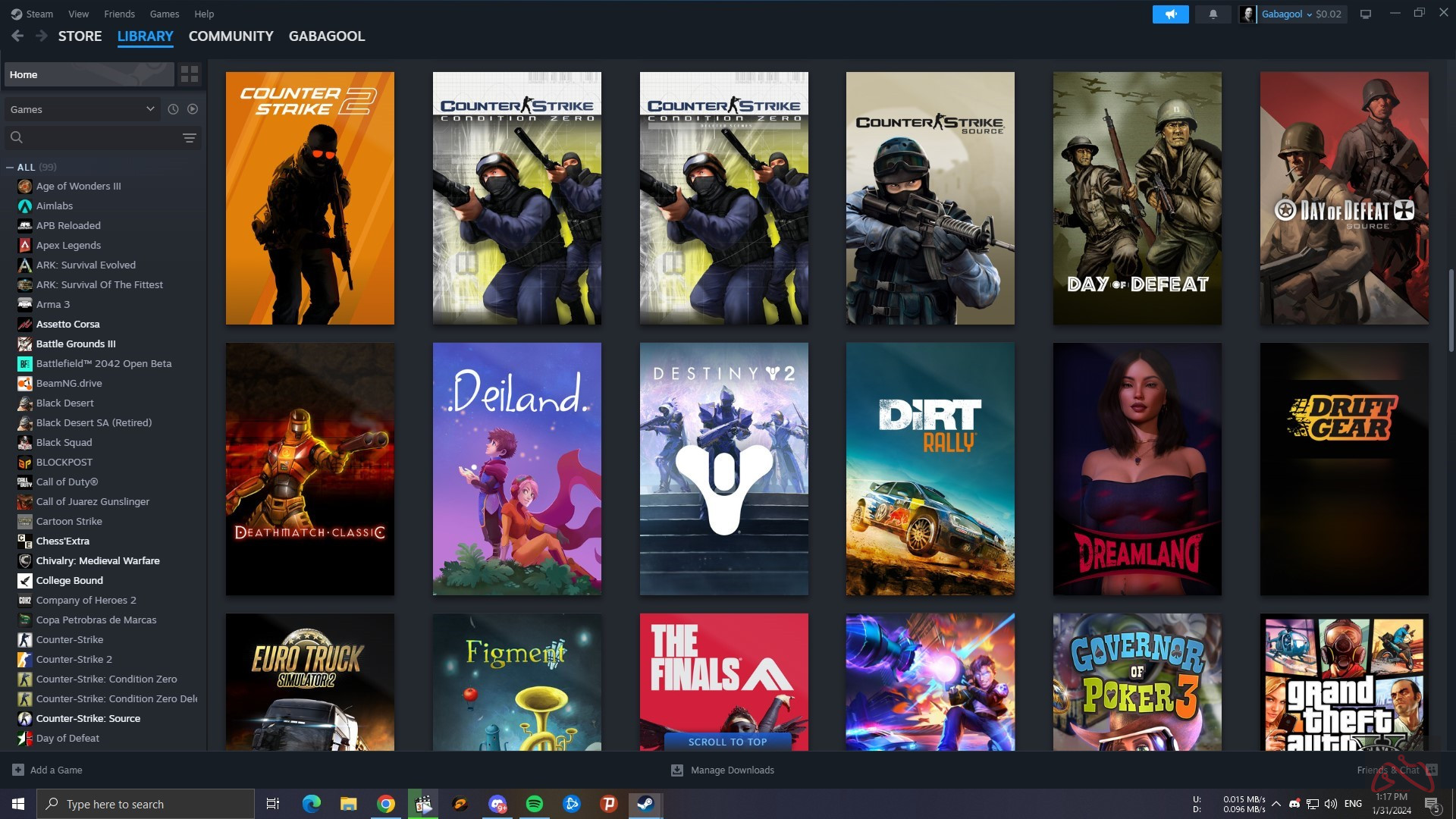Open advanced filter options icon

[x=189, y=137]
